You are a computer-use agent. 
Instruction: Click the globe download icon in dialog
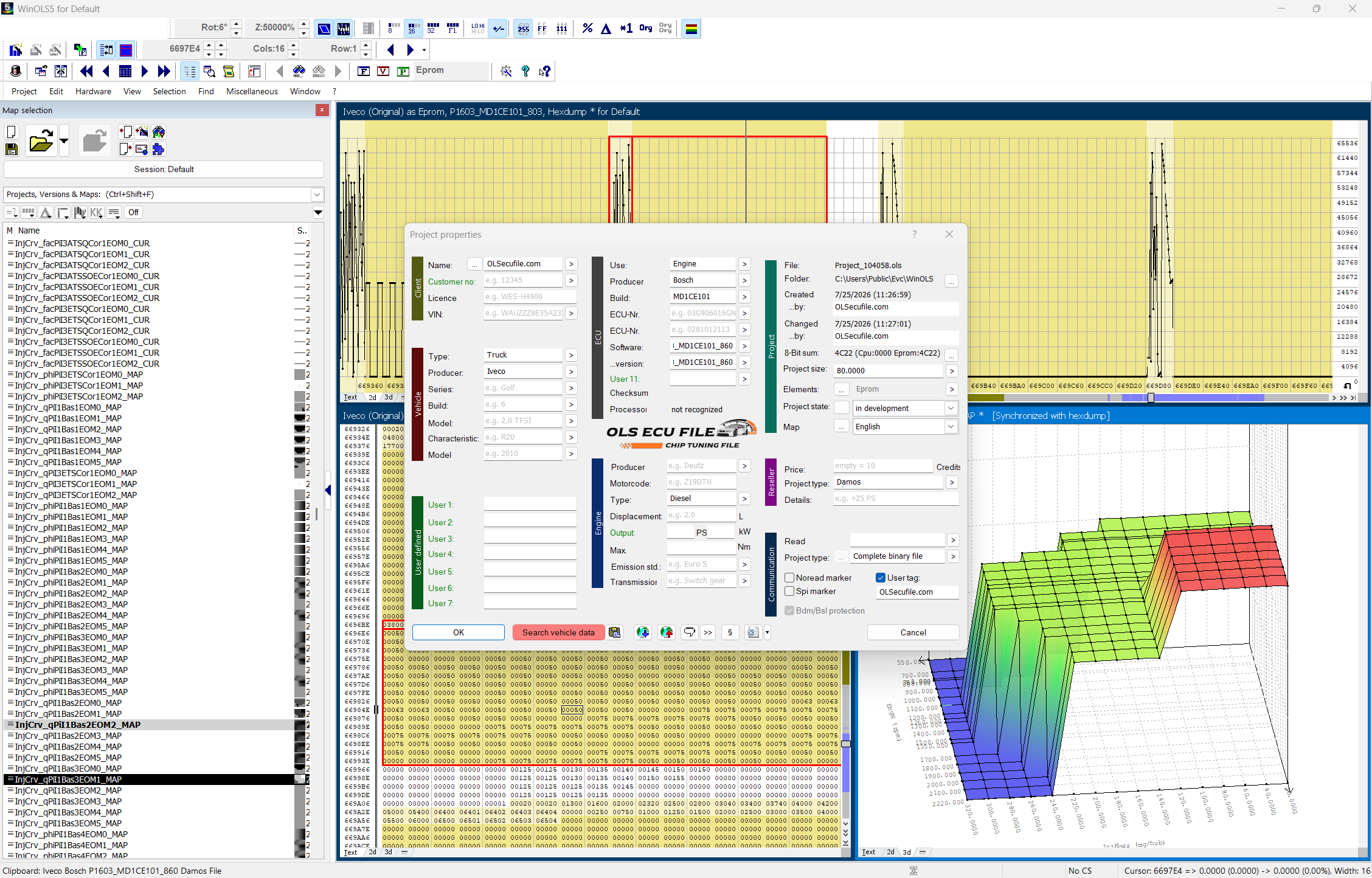tap(643, 632)
